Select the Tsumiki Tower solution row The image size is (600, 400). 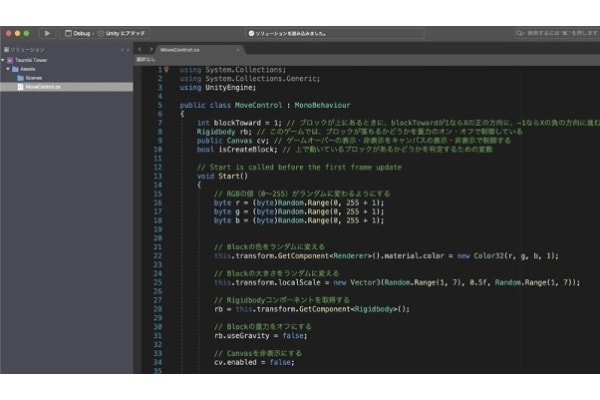pyautogui.click(x=67, y=60)
